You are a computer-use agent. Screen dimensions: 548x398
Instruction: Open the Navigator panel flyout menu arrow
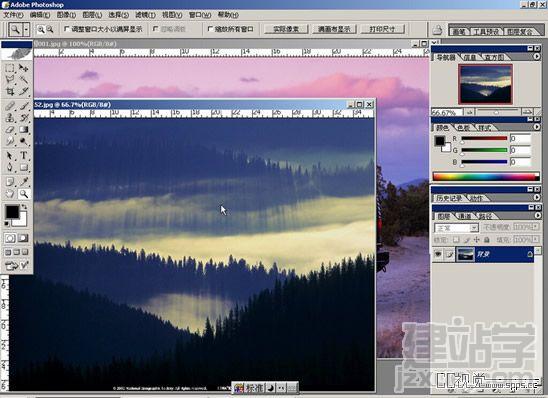click(537, 56)
